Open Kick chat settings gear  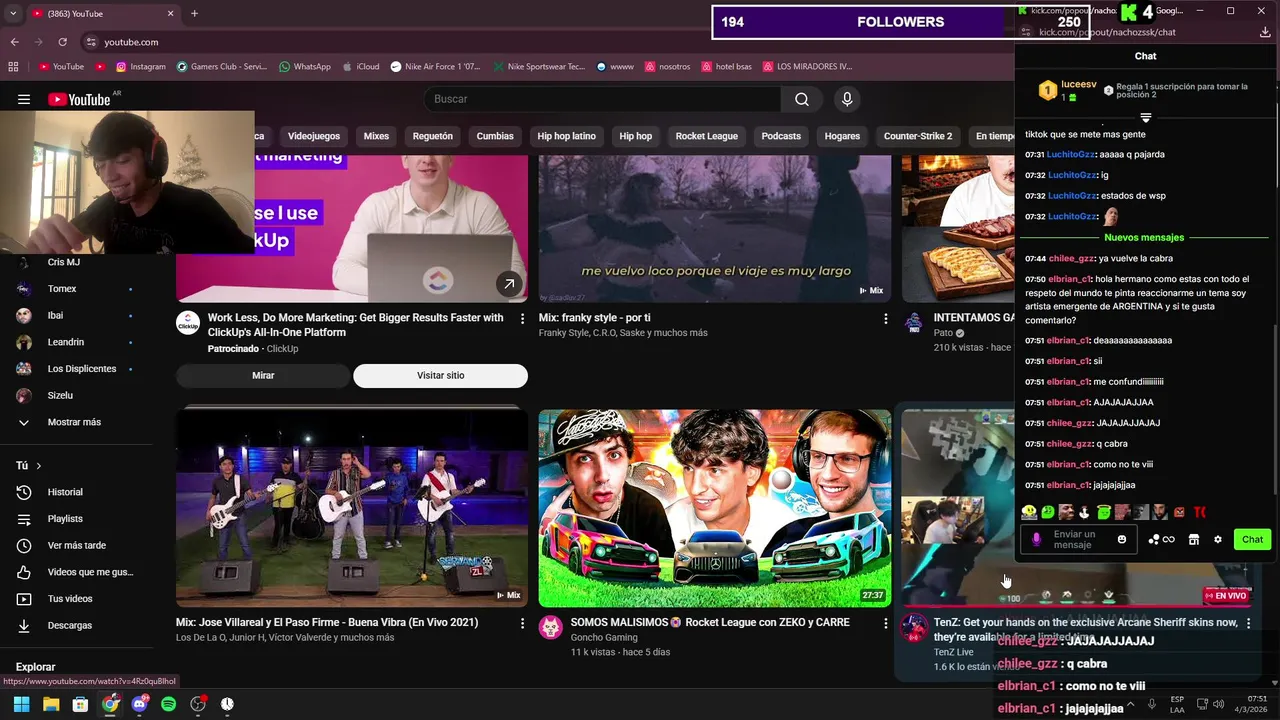pyautogui.click(x=1218, y=540)
